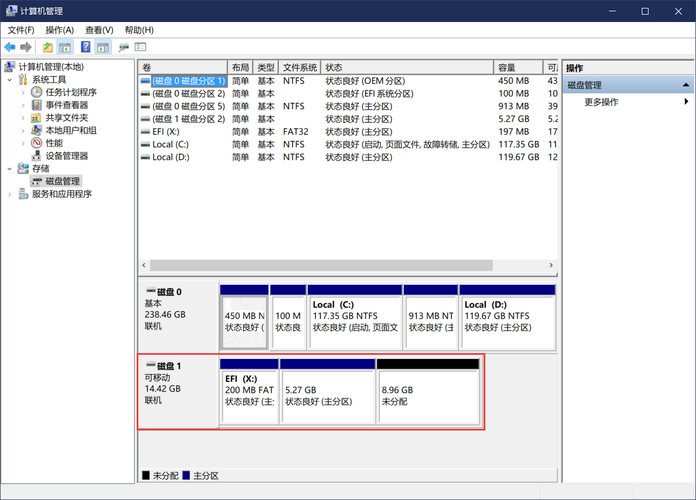Click the Forward arrow toolbar icon
The height and width of the screenshot is (500, 696).
click(26, 47)
